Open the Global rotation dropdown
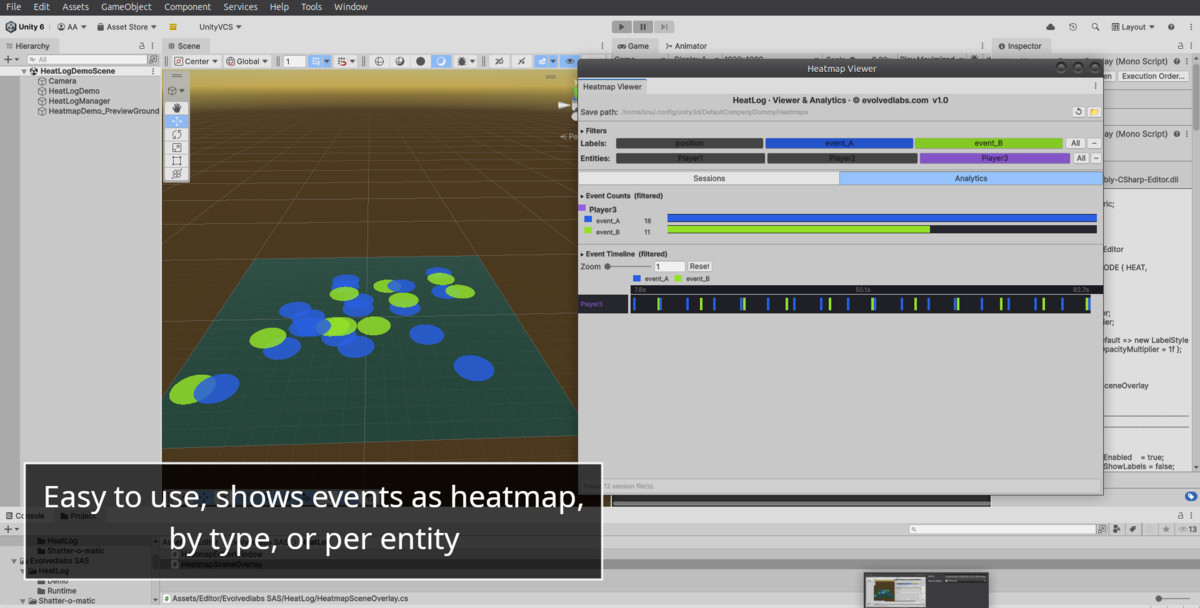The image size is (1200, 608). click(x=247, y=61)
